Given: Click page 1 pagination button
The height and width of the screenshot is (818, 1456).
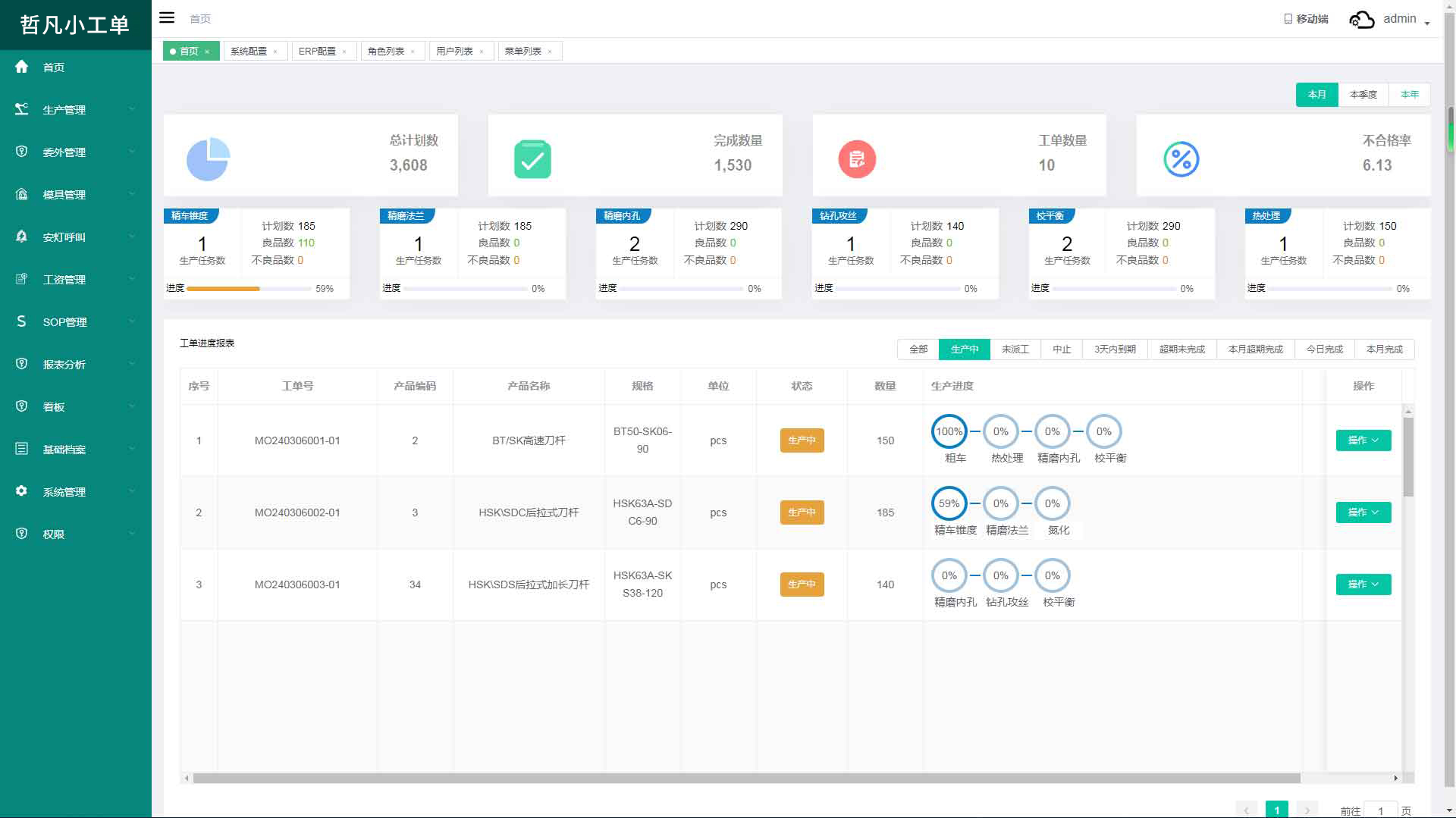Looking at the screenshot, I should click(x=1276, y=810).
